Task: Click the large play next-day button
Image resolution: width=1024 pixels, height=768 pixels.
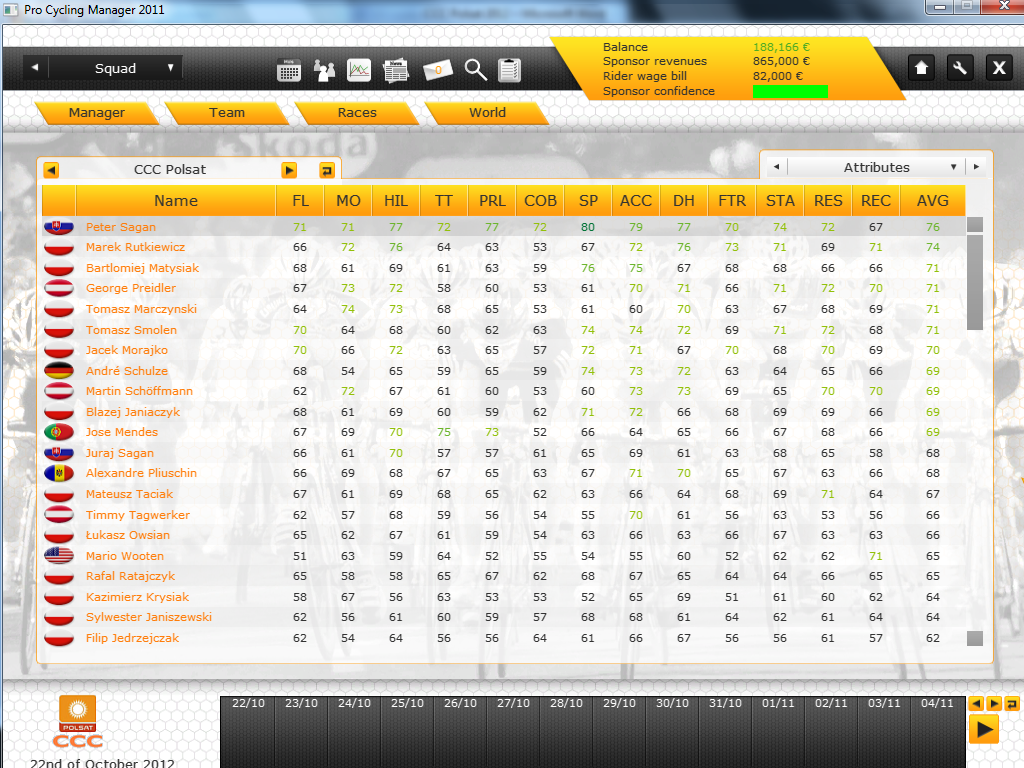Action: (984, 729)
